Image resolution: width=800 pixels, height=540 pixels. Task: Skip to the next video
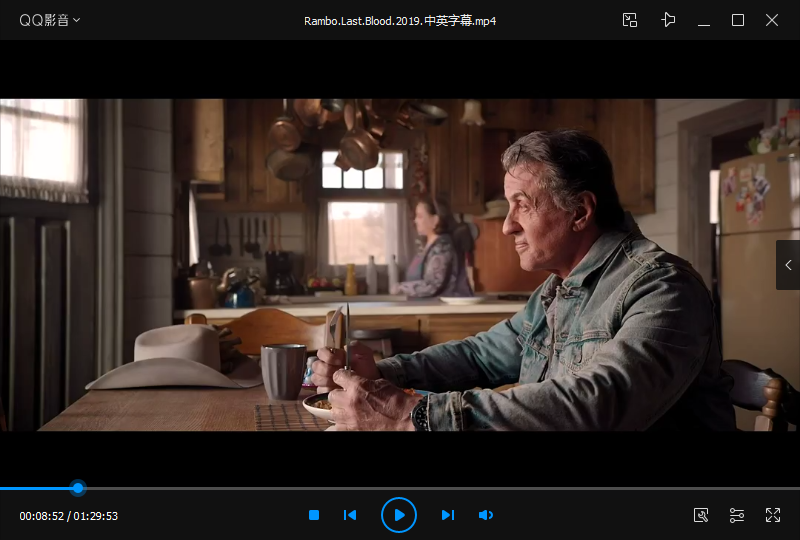448,515
